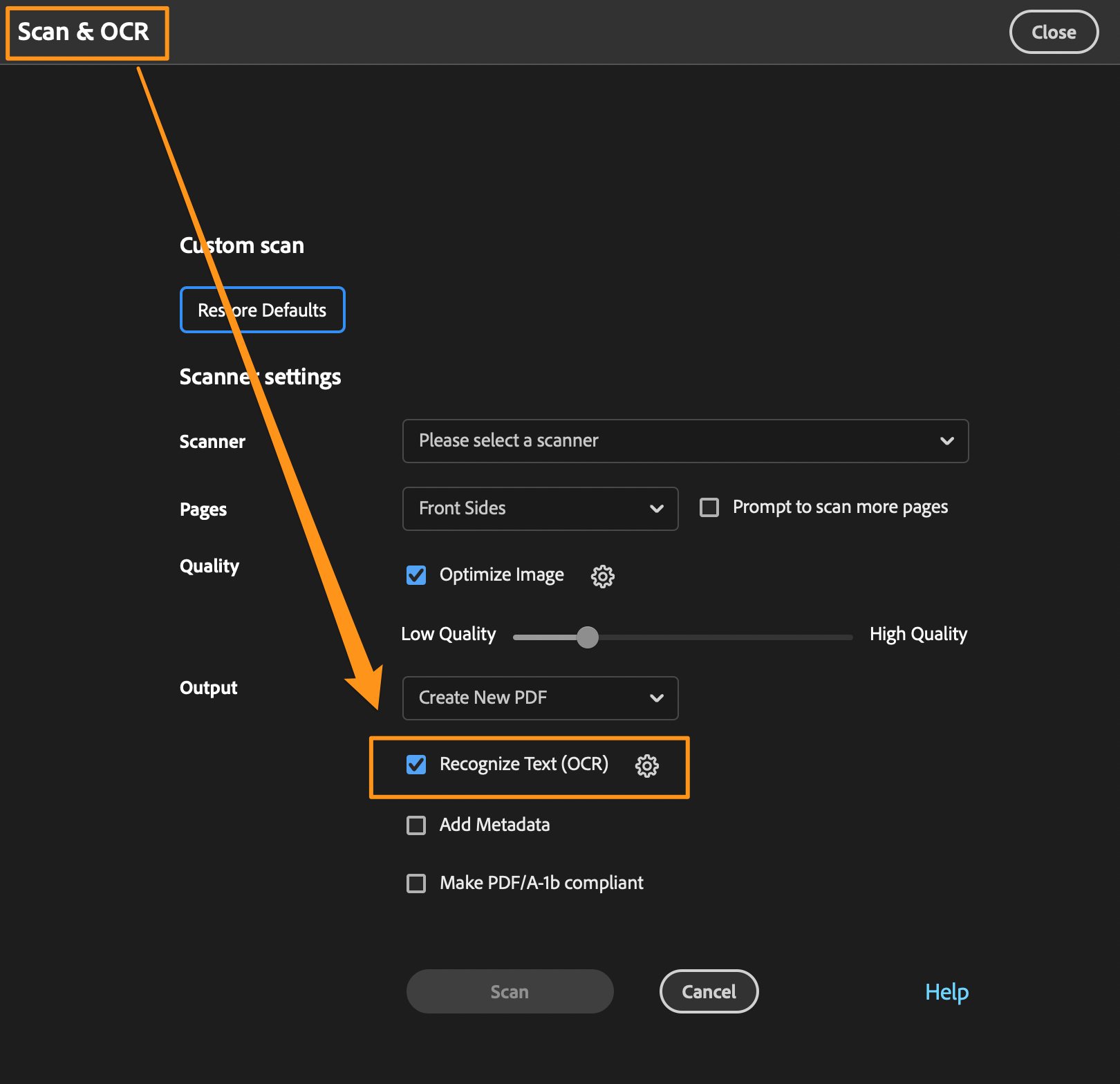Viewport: 1120px width, 1084px height.
Task: Click the Output dropdown chevron arrow
Action: [x=656, y=698]
